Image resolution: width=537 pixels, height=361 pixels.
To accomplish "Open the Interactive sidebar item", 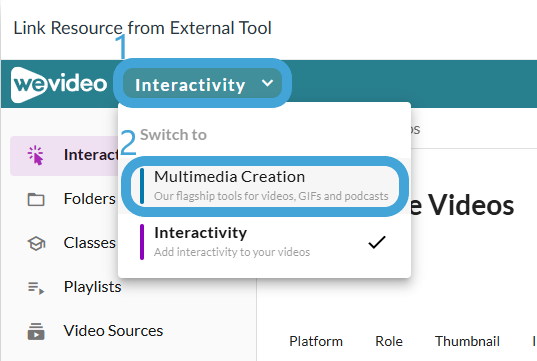I will click(64, 155).
